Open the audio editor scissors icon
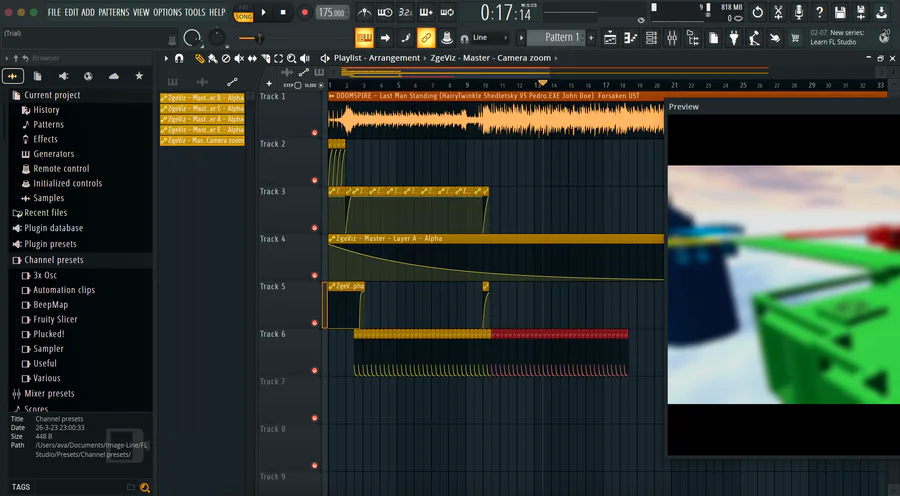The image size is (900, 496). click(778, 12)
